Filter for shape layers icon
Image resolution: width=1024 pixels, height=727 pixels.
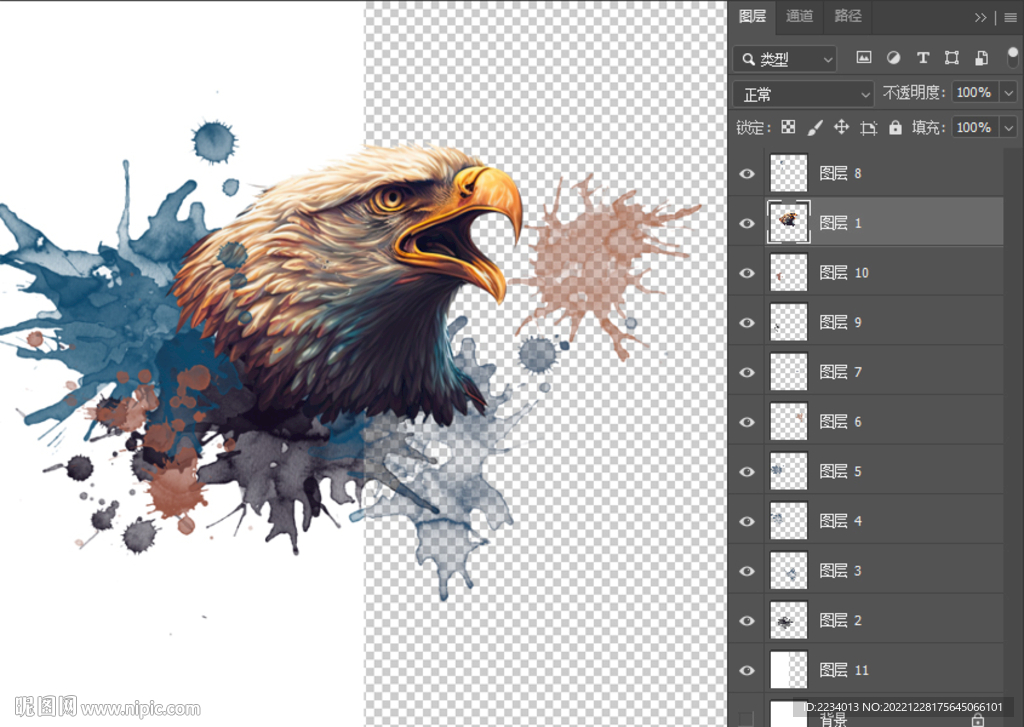[x=952, y=58]
